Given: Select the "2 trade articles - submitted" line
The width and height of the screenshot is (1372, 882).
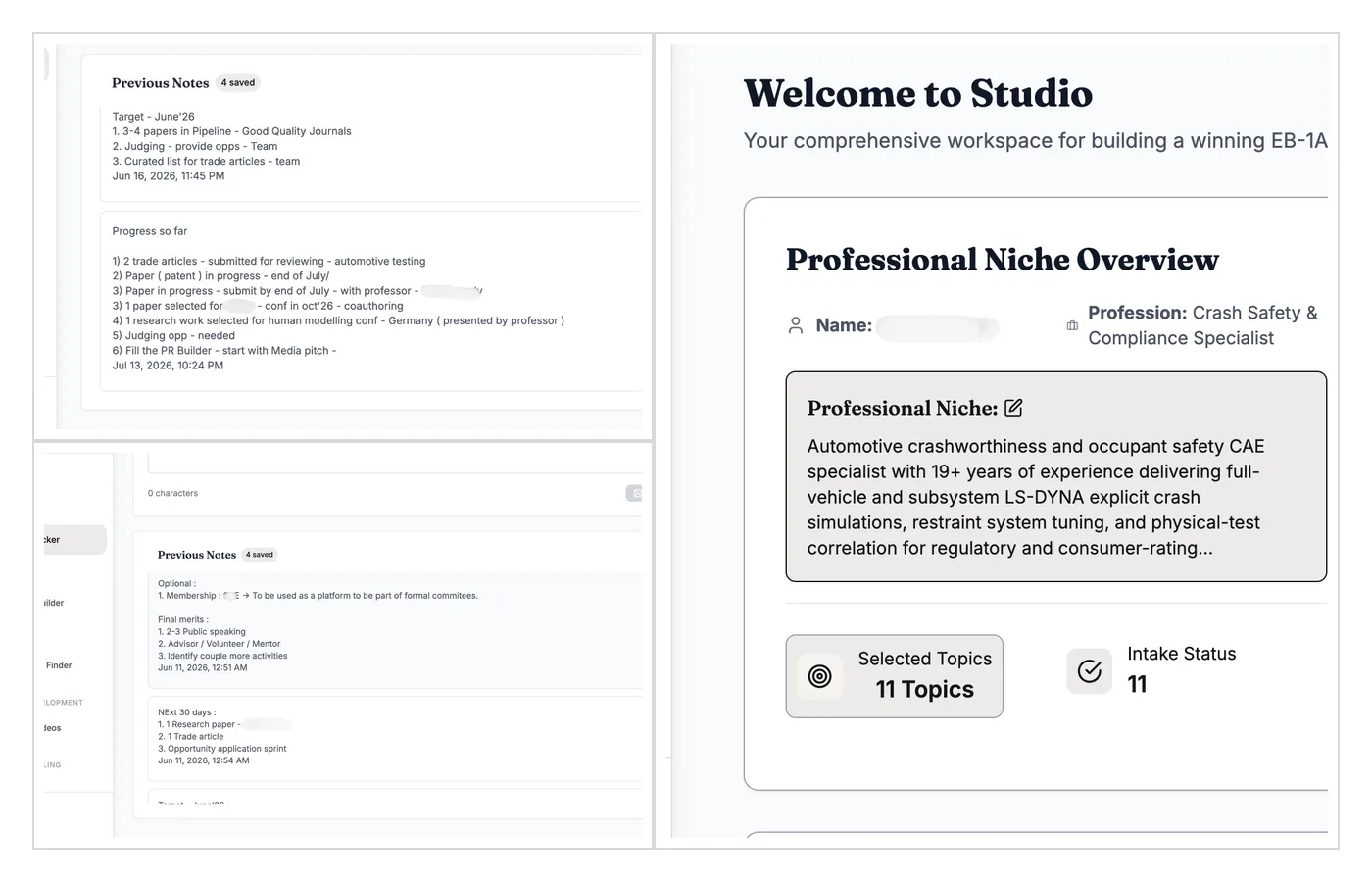Looking at the screenshot, I should (x=269, y=262).
